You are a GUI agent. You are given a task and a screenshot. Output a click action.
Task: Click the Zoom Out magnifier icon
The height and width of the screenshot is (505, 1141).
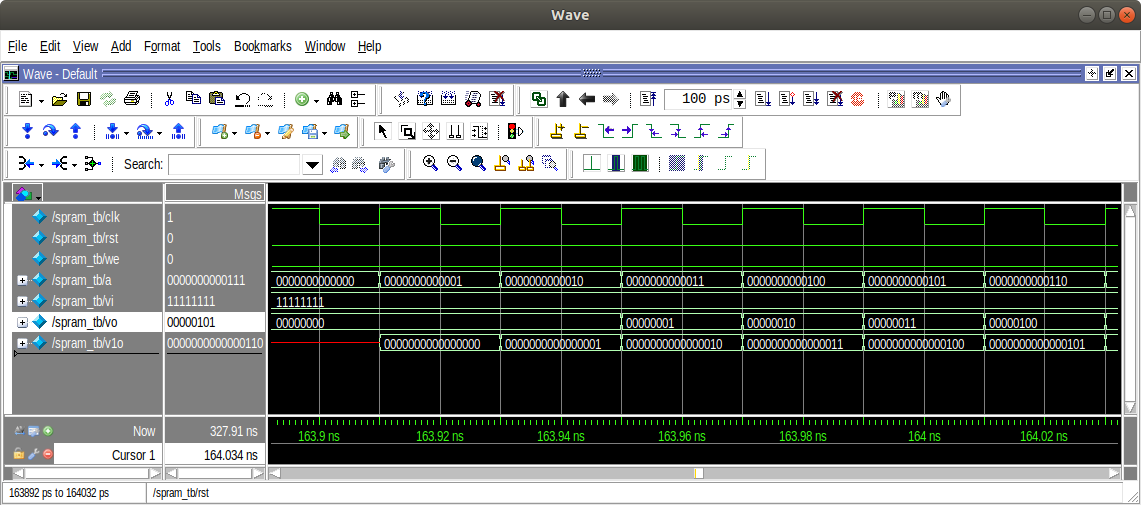coord(454,164)
